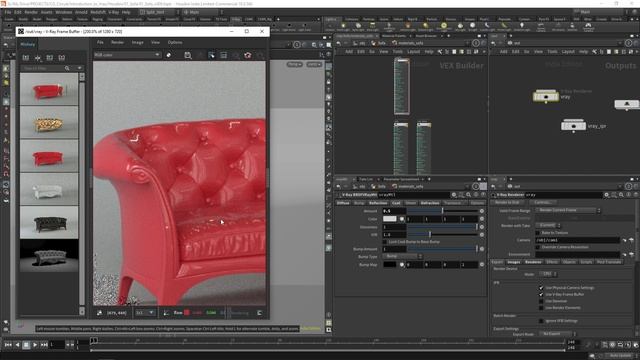
Task: Click the jump to first frame playbar button
Action: tap(8, 345)
